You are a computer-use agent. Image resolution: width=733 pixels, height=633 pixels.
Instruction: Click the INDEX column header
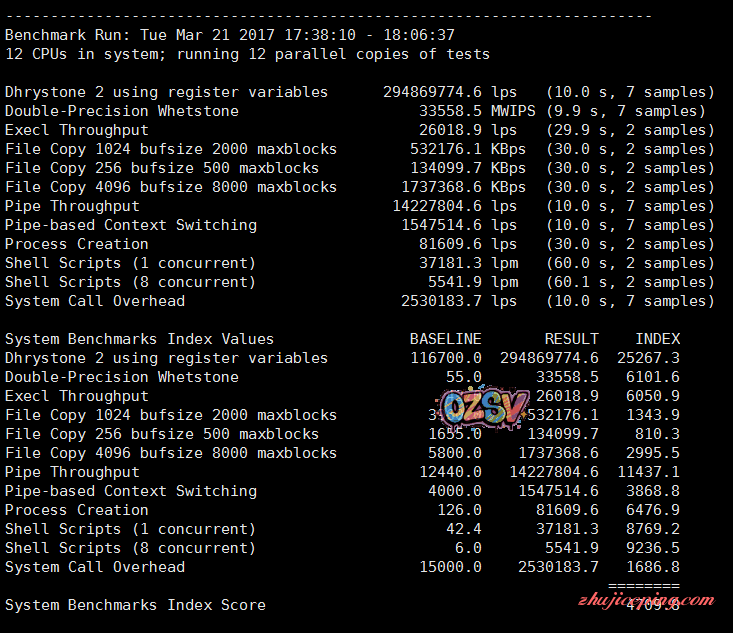tap(657, 339)
